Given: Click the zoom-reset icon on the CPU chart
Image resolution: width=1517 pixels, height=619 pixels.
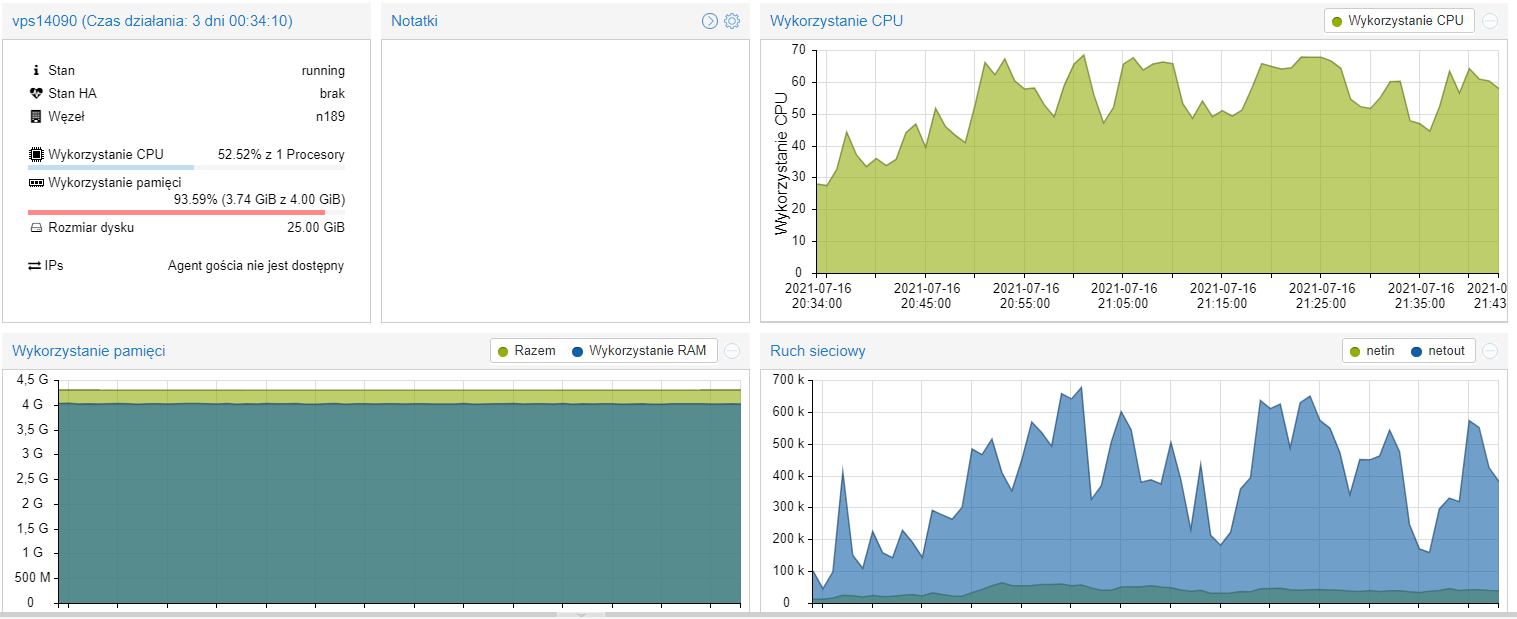Looking at the screenshot, I should point(1490,21).
